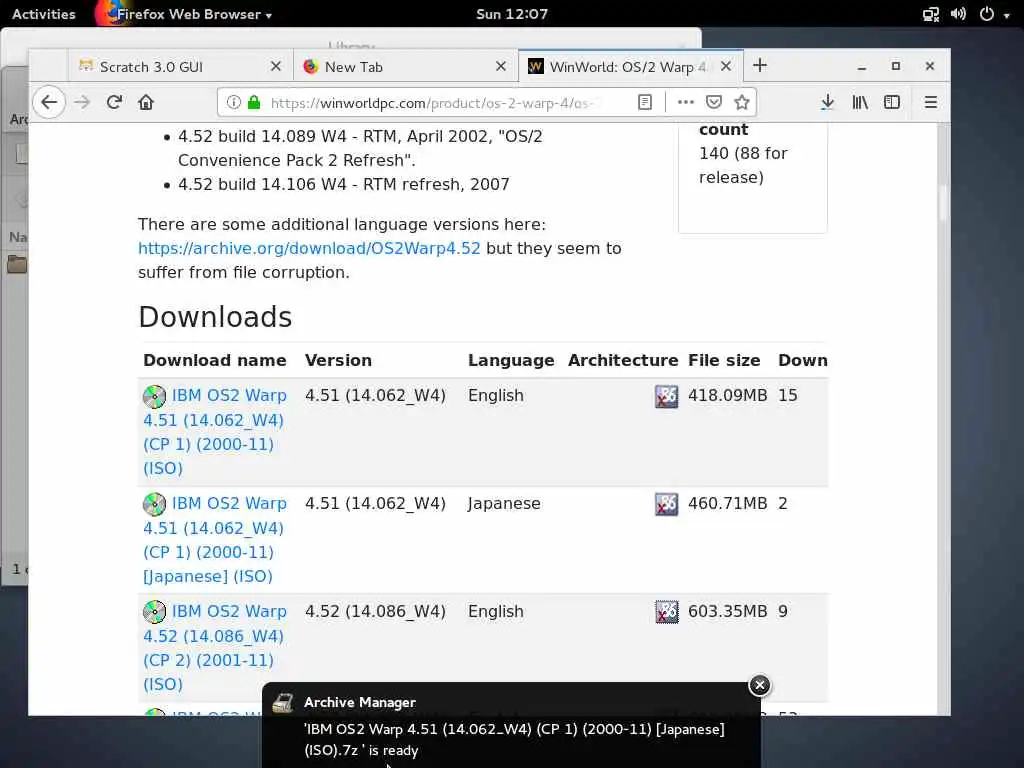Click the Architecture column header

623,360
